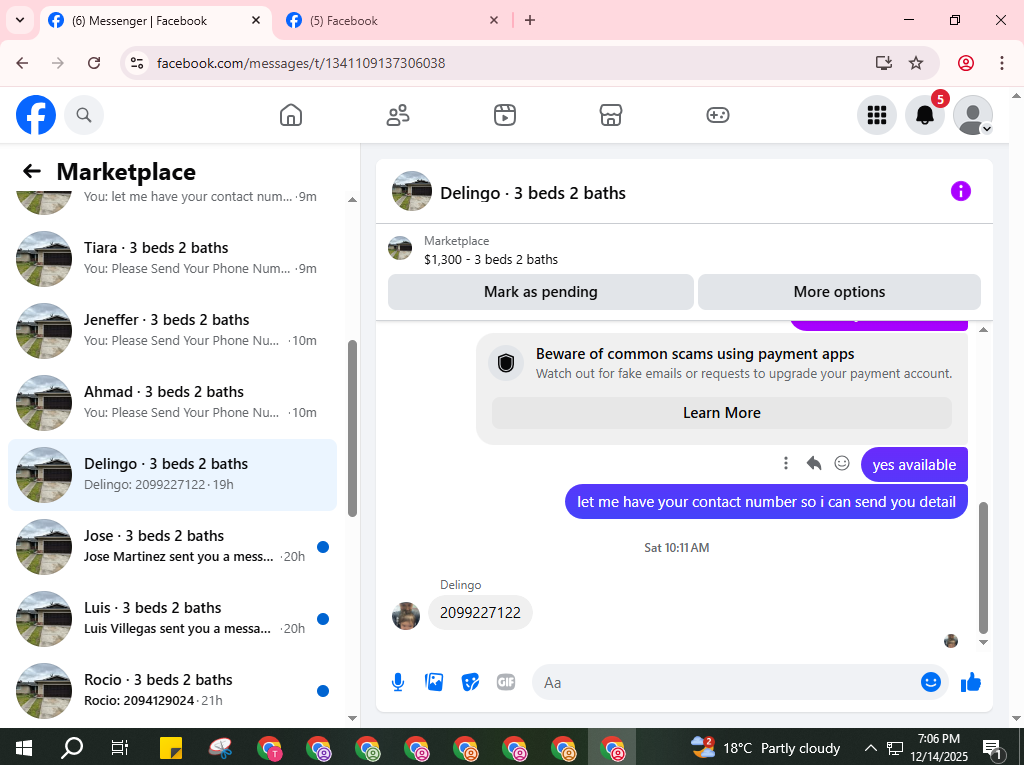Show hidden system tray icons
1024x765 pixels.
pos(871,747)
